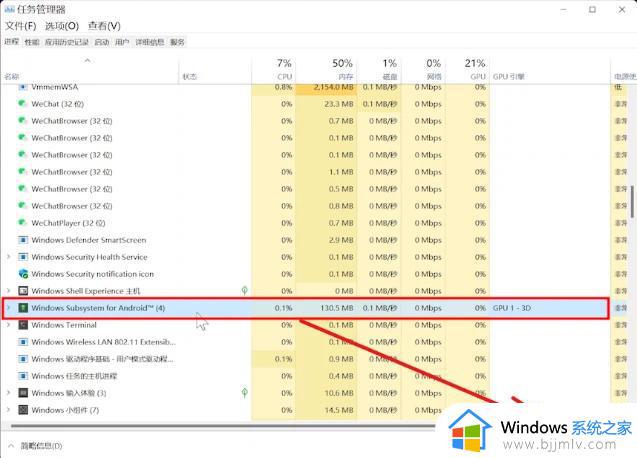Screen dimensions: 637x458
Task: Click the Windows 任务的主机进程 icon
Action: [23, 376]
